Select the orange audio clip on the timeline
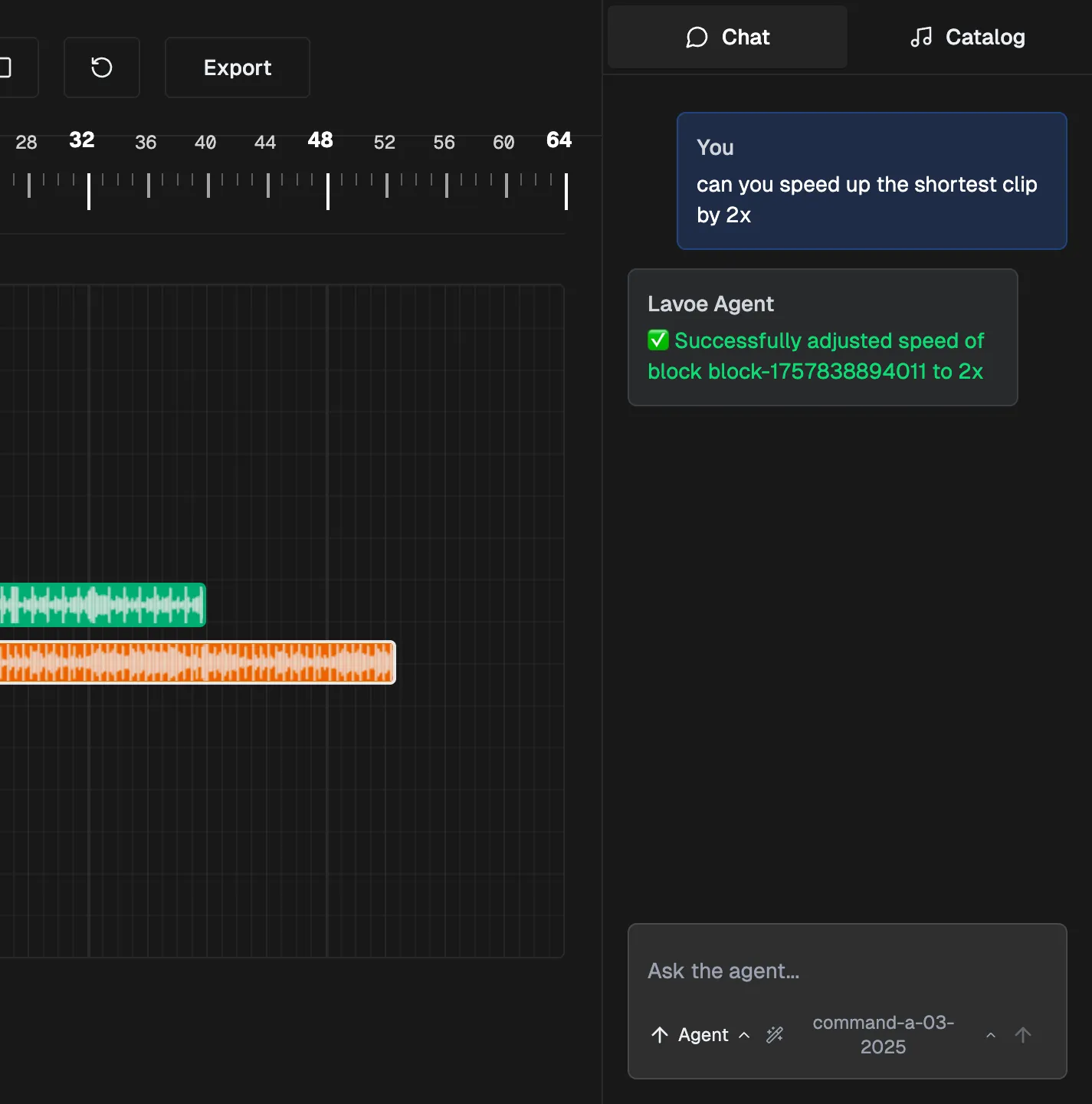The image size is (1092, 1104). point(195,662)
